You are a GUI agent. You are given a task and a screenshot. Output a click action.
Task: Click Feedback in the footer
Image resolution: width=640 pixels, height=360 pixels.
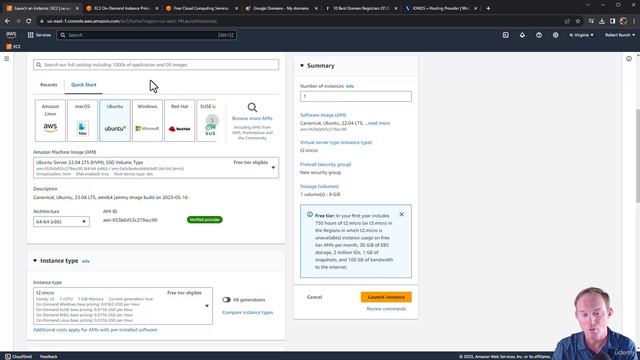click(49, 356)
